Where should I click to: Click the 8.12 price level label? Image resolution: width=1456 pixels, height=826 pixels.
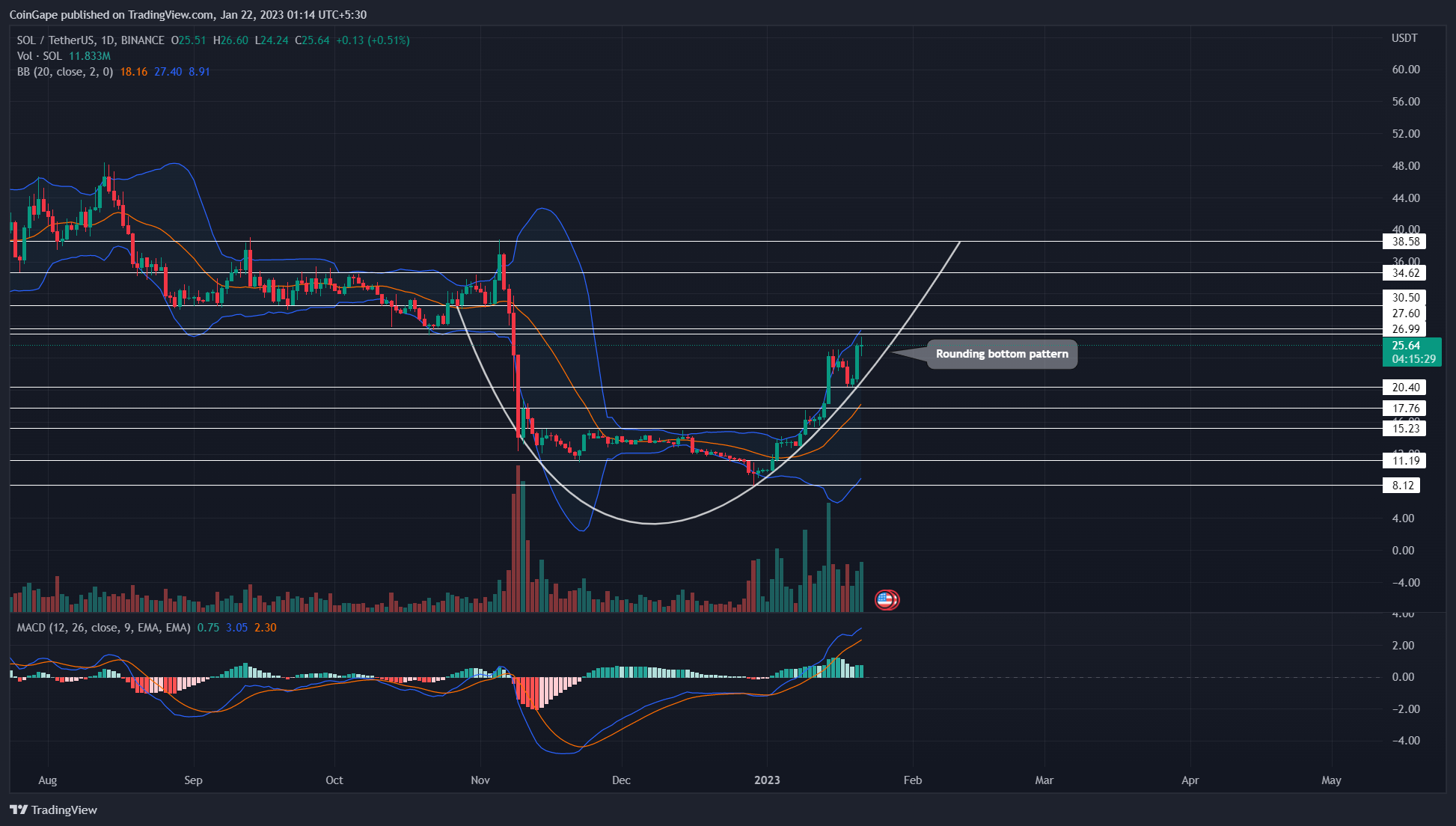click(1402, 486)
